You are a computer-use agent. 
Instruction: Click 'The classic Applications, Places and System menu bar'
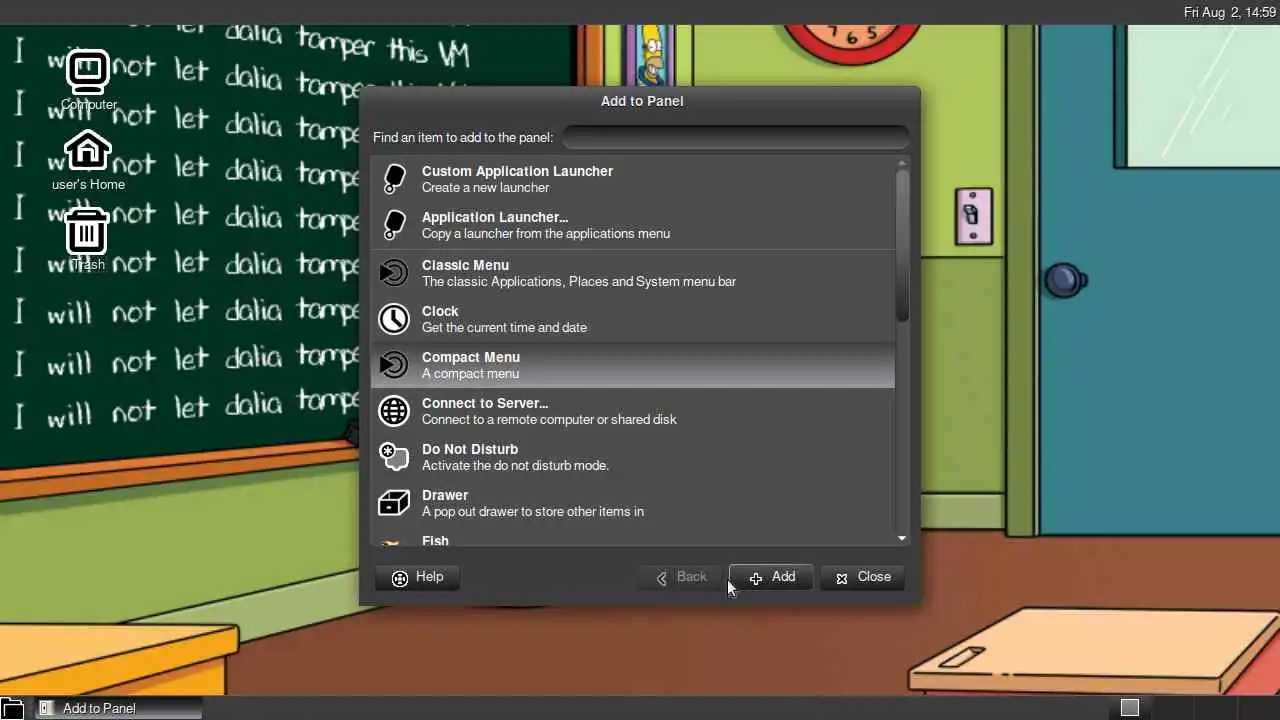579,281
